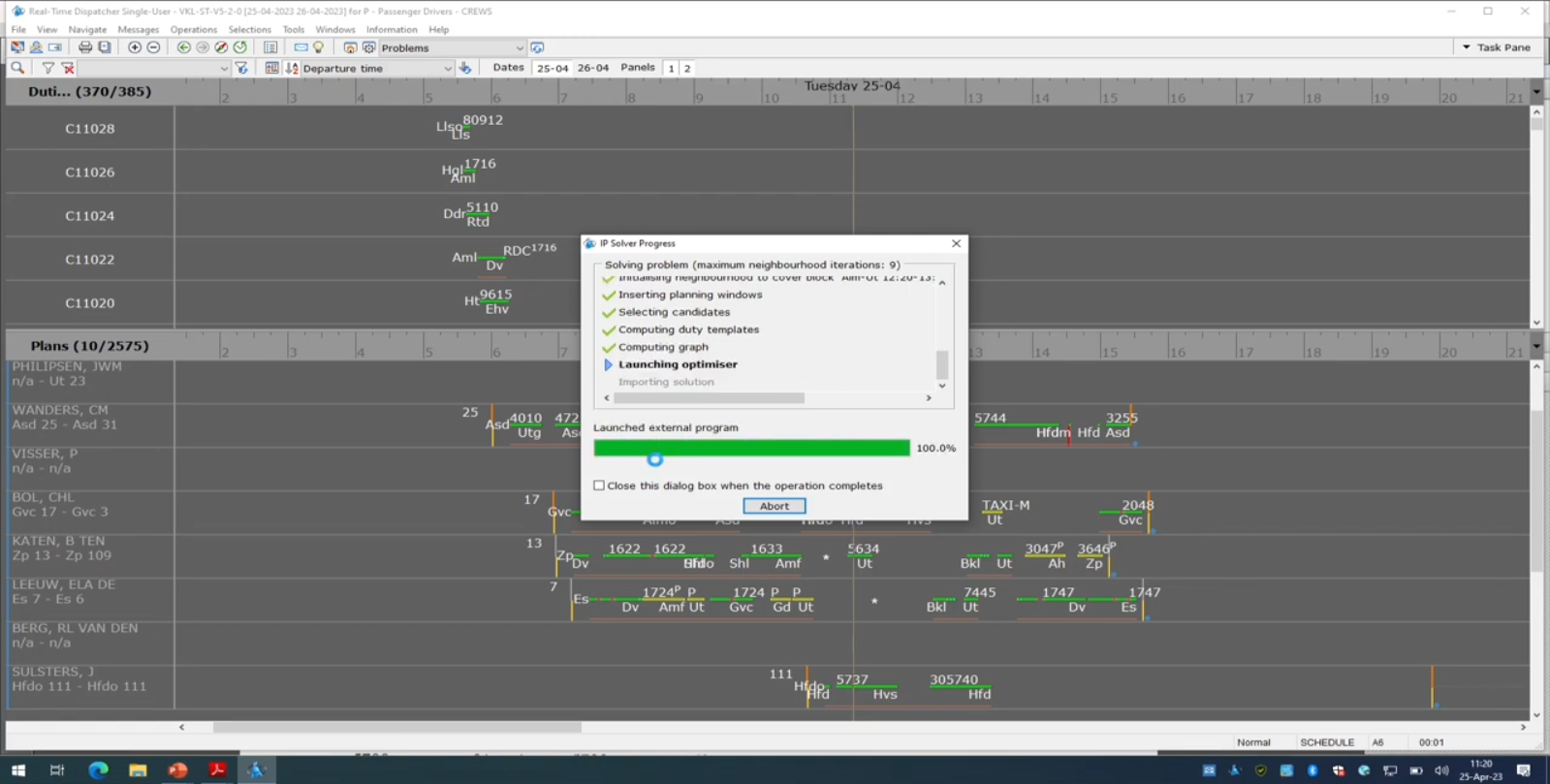Click the green solver progress bar
1550x784 pixels.
[751, 448]
